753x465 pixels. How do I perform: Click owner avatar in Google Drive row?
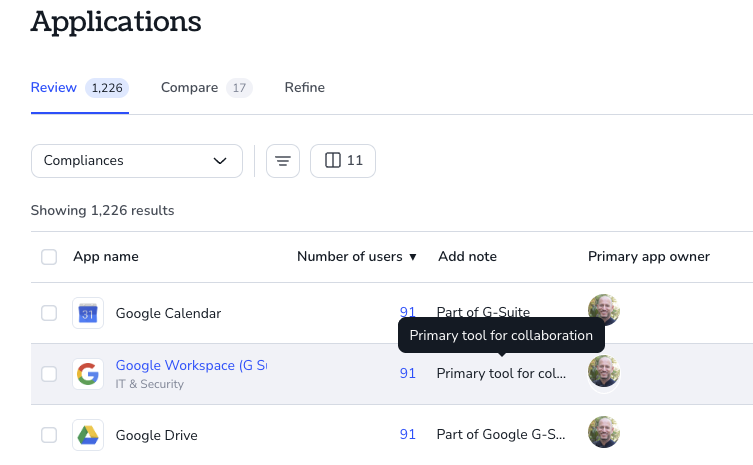coord(604,432)
